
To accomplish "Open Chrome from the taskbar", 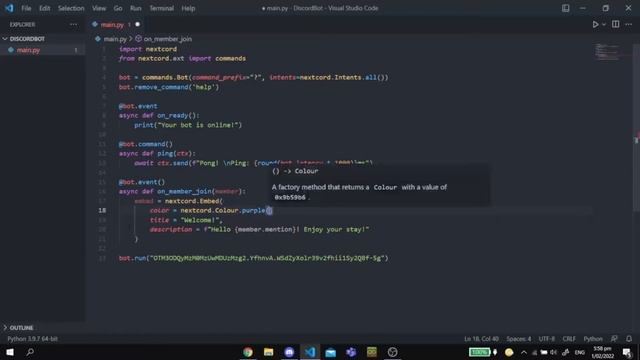I will tap(248, 352).
